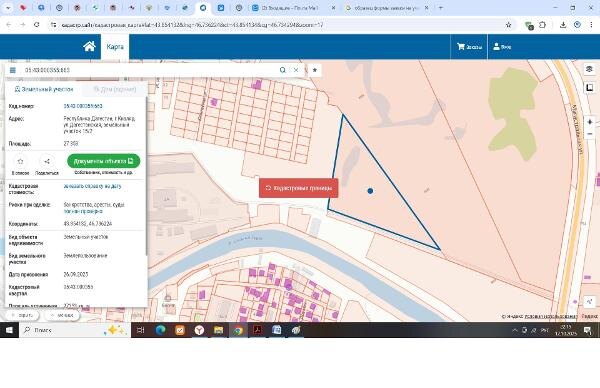The height and width of the screenshot is (388, 600).
Task: Click the cadastral number search input
Action: point(149,70)
